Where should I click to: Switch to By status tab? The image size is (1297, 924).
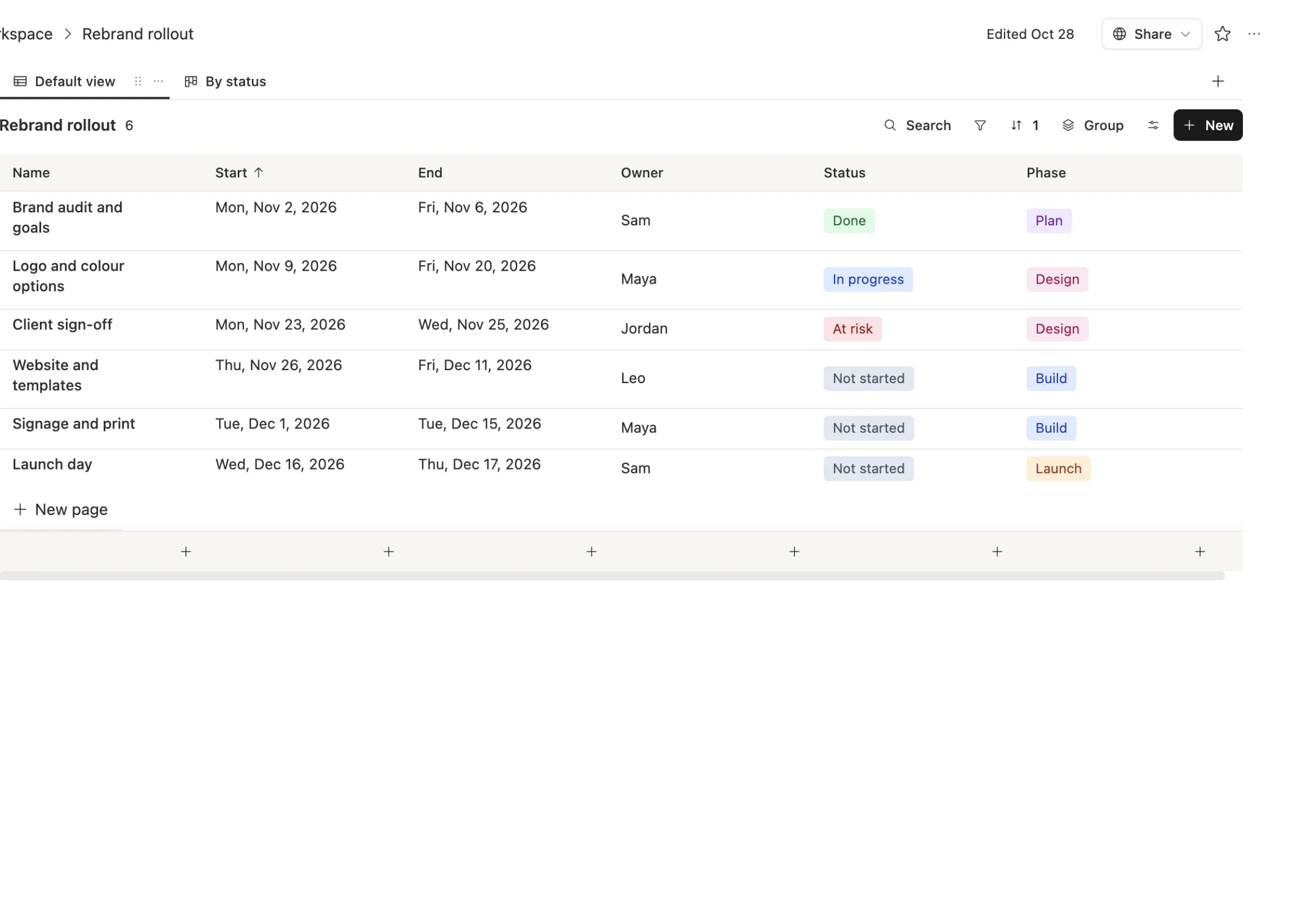pyautogui.click(x=225, y=82)
